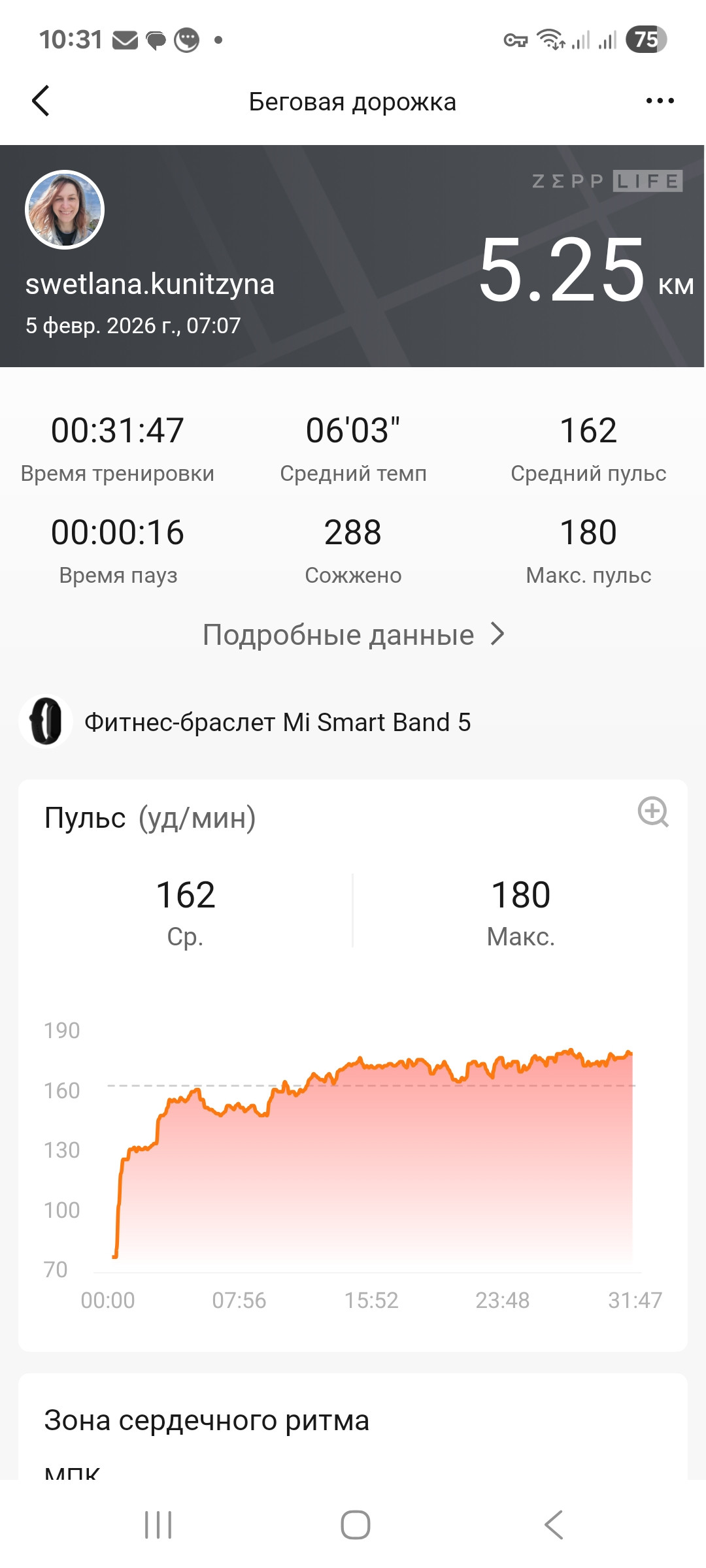Tap Android back navigation button
Viewport: 706px width, 1568px height.
[553, 1525]
